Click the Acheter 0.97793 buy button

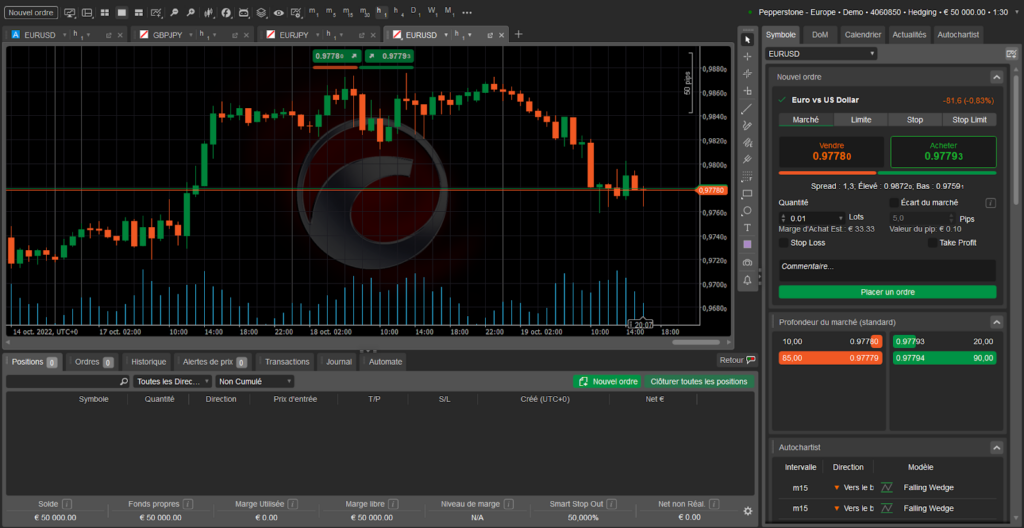(x=944, y=152)
